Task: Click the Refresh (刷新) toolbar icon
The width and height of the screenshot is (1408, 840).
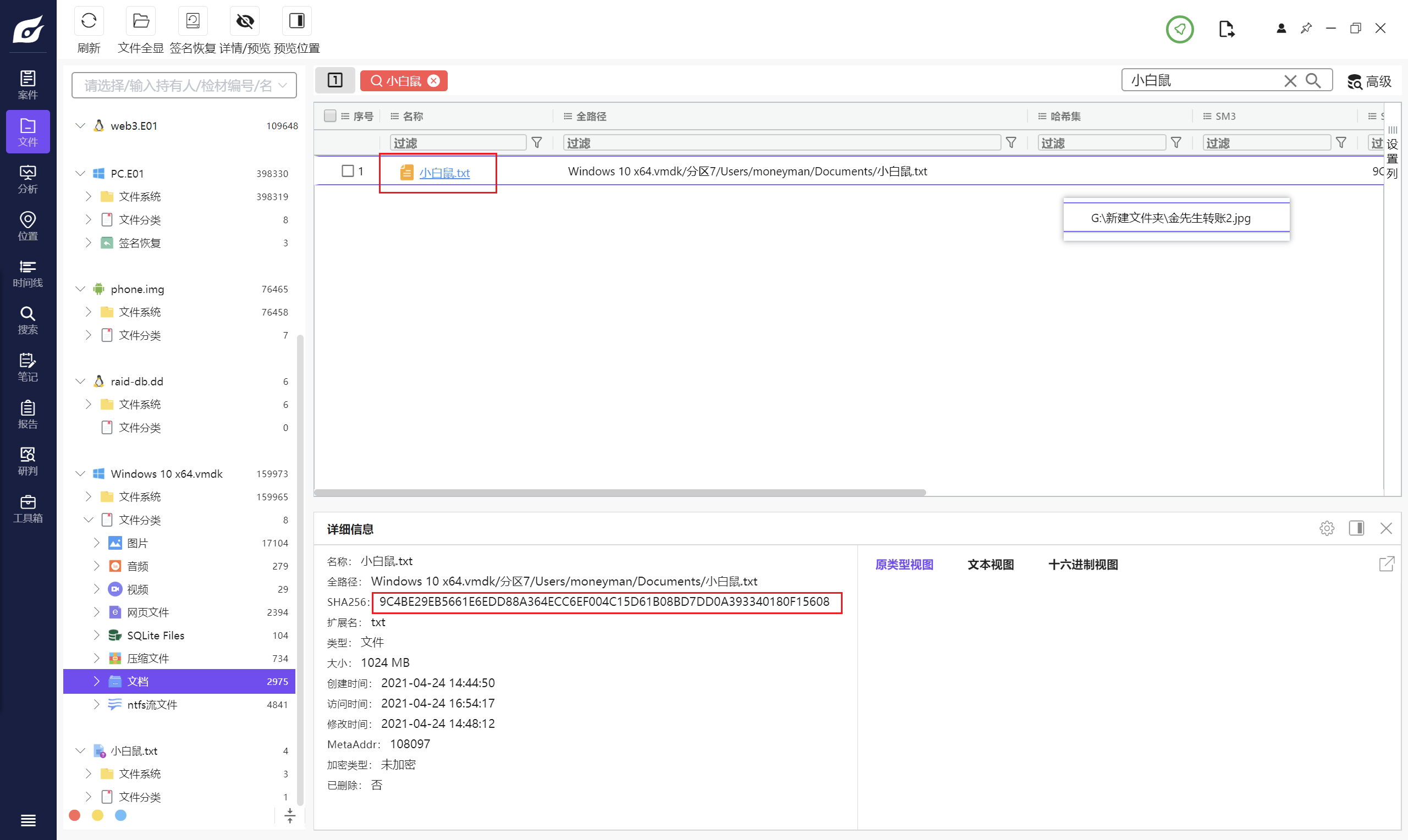Action: [x=89, y=21]
